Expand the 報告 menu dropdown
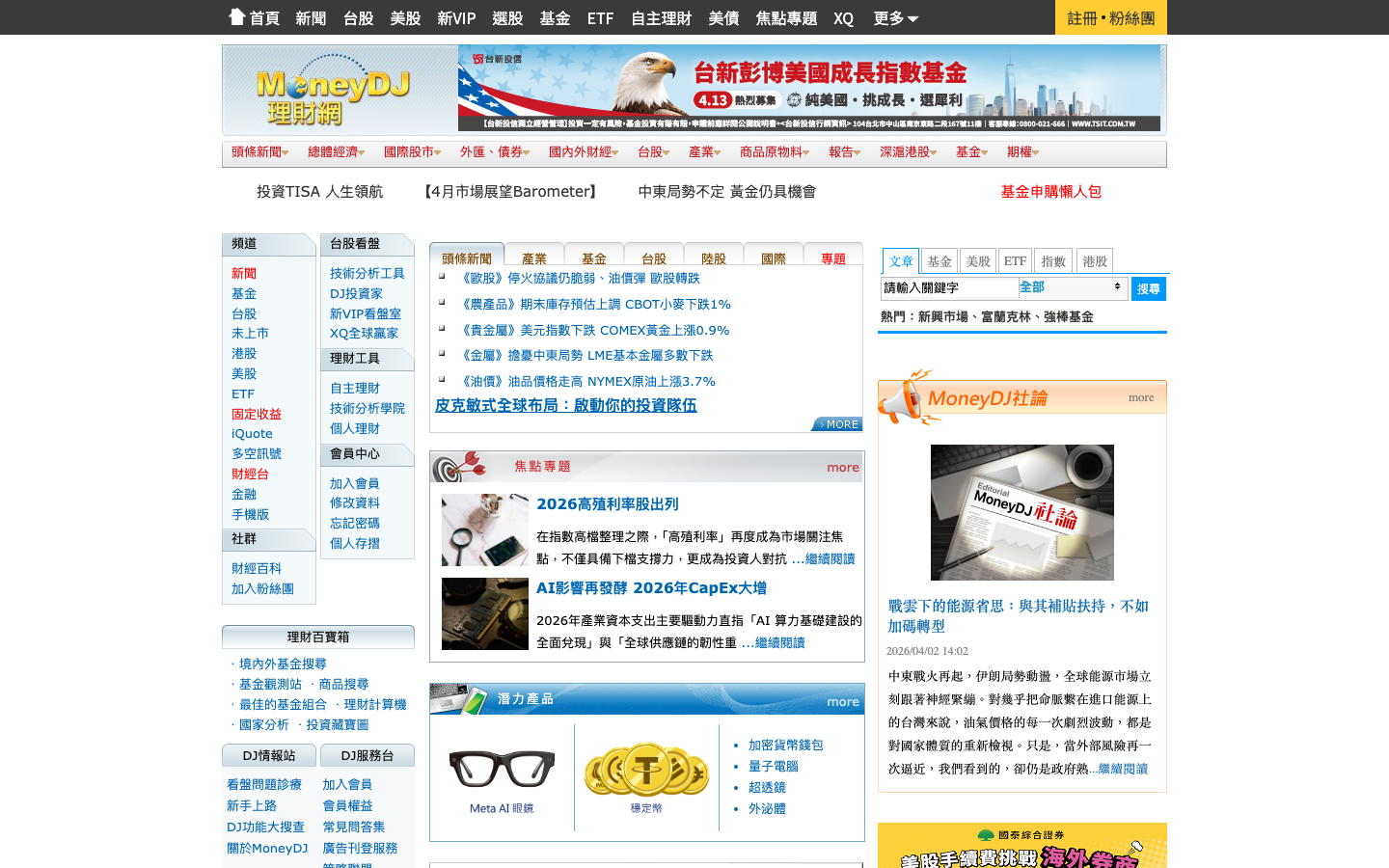The width and height of the screenshot is (1389, 868). [844, 152]
